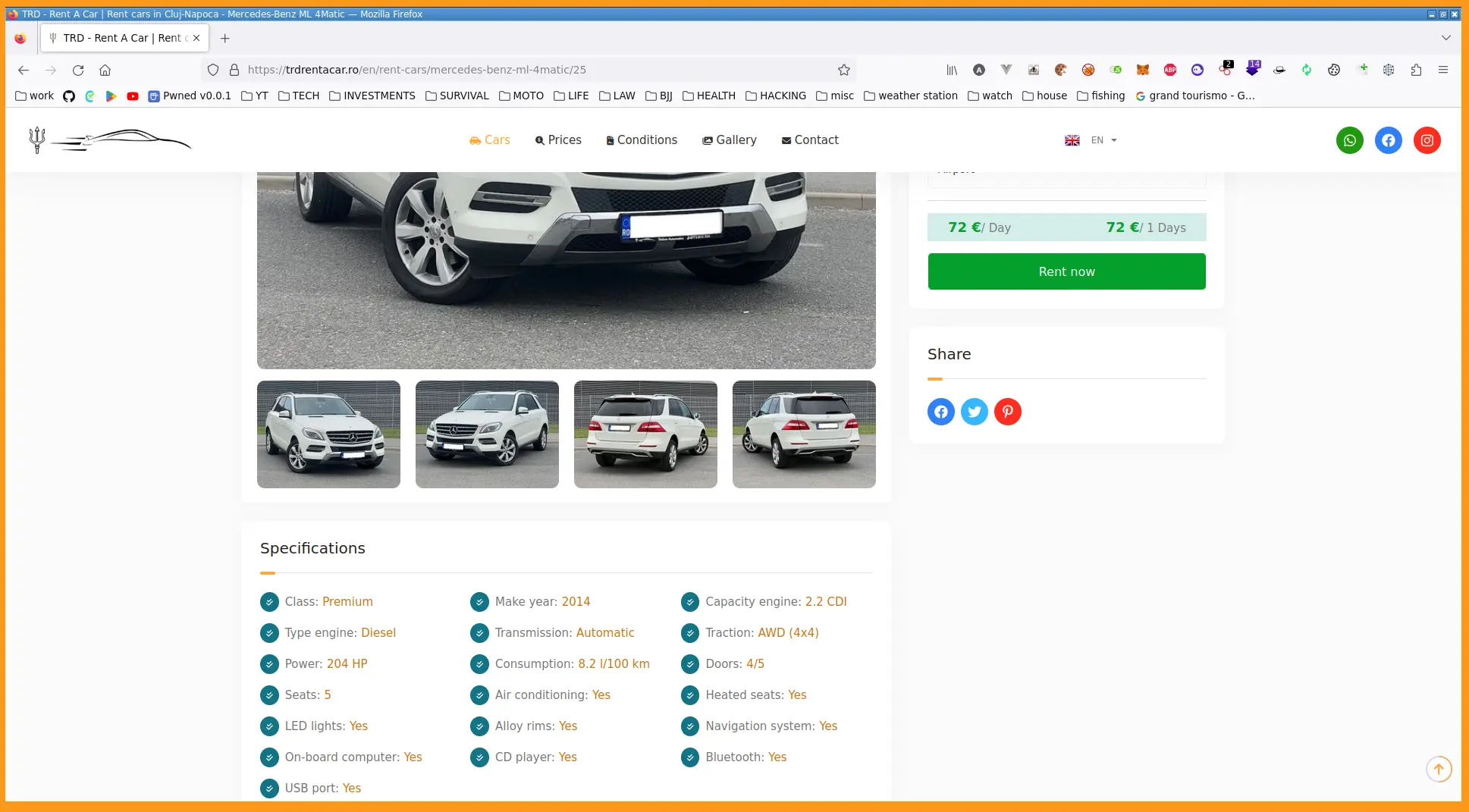Click the back-to-top arrow button
The width and height of the screenshot is (1469, 812).
(1438, 769)
